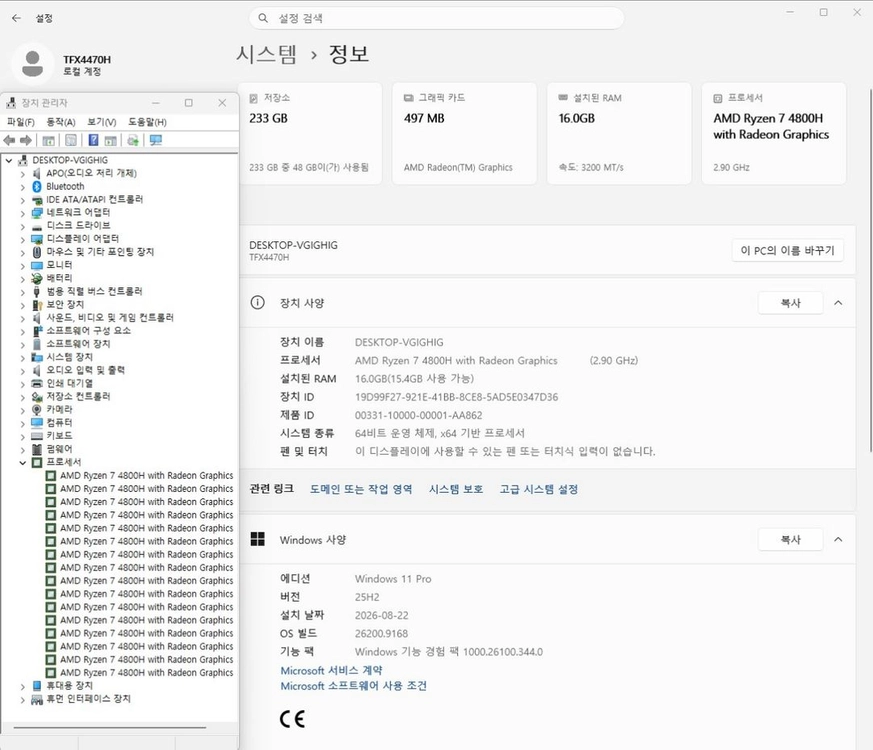Collapse the Windows 사양 section chevron
The width and height of the screenshot is (873, 750).
pos(838,540)
